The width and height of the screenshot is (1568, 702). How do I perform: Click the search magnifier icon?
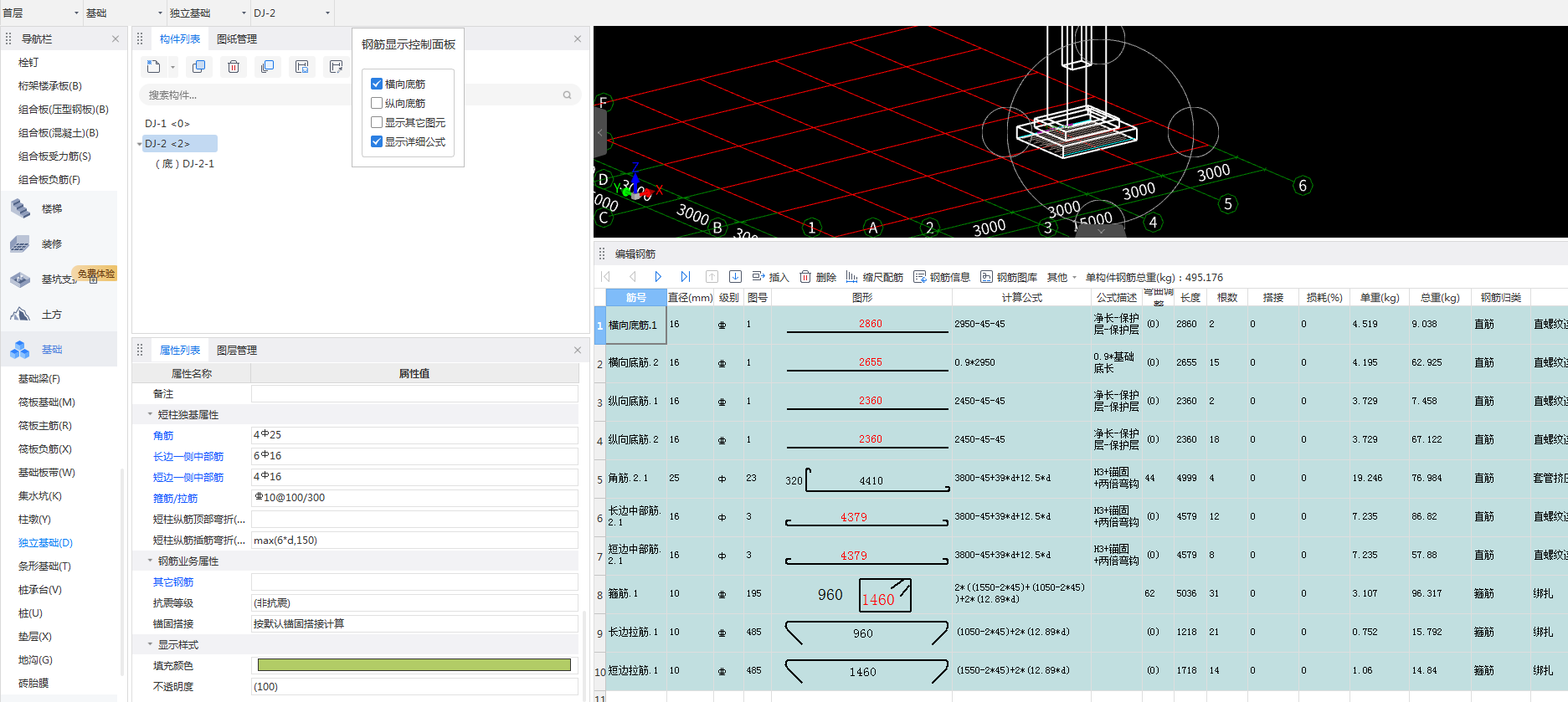567,95
